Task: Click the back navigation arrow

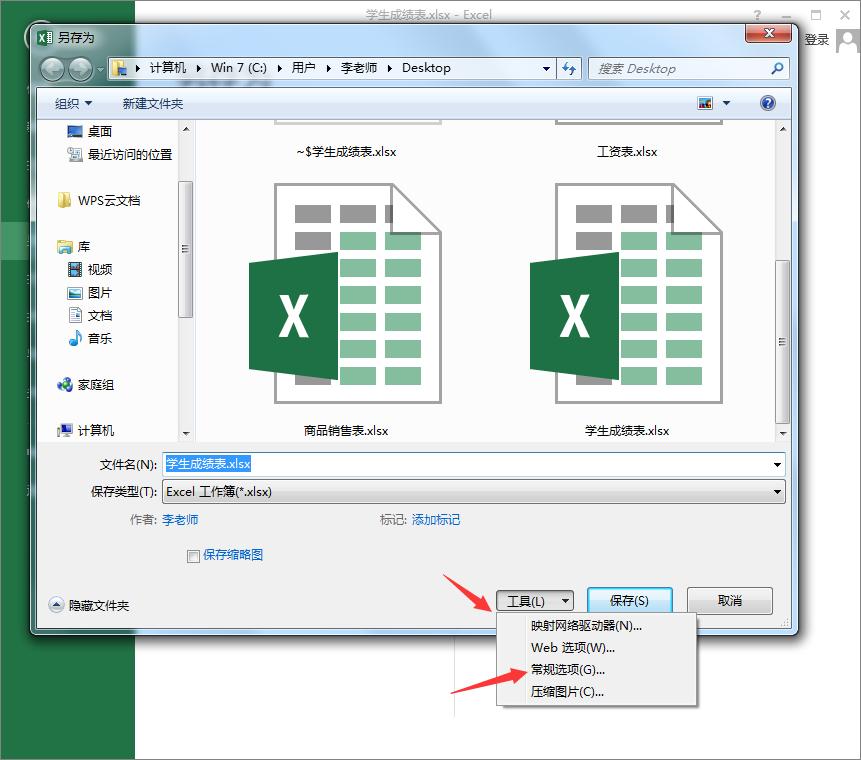Action: (x=52, y=68)
